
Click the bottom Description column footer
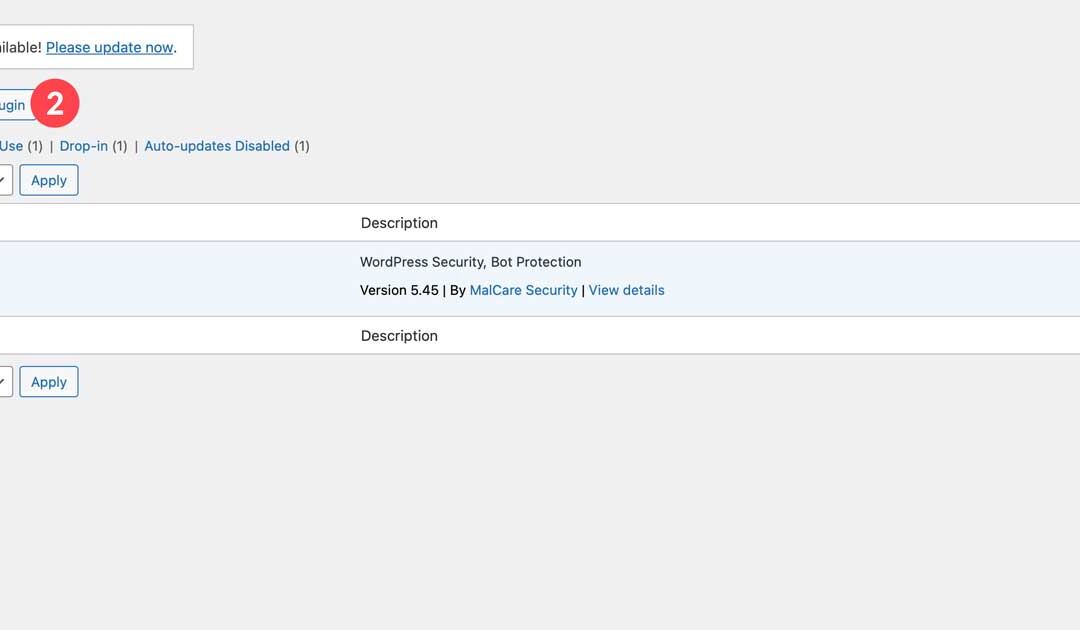point(399,336)
